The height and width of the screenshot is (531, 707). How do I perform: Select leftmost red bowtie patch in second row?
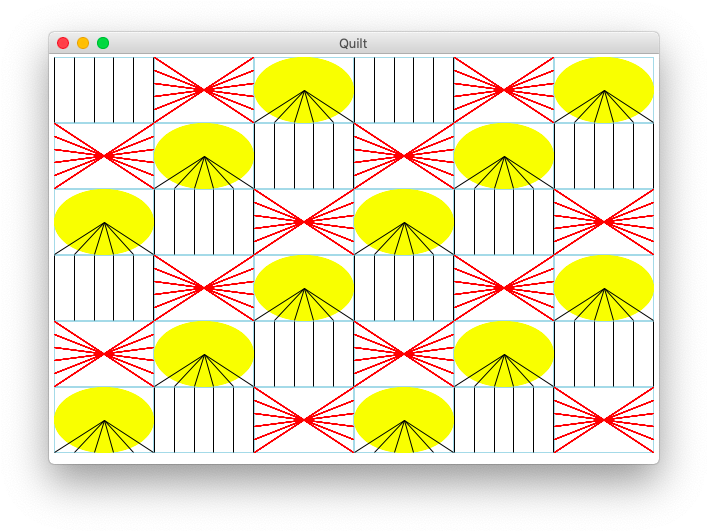pyautogui.click(x=104, y=156)
